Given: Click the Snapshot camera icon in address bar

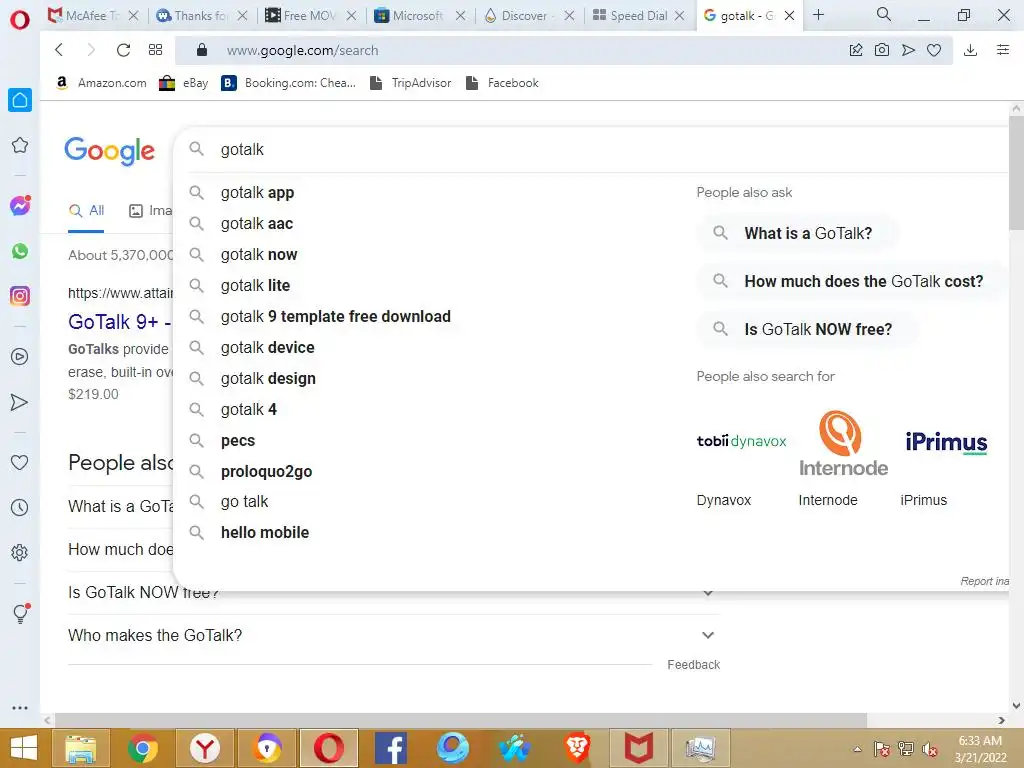Looking at the screenshot, I should click(x=882, y=50).
